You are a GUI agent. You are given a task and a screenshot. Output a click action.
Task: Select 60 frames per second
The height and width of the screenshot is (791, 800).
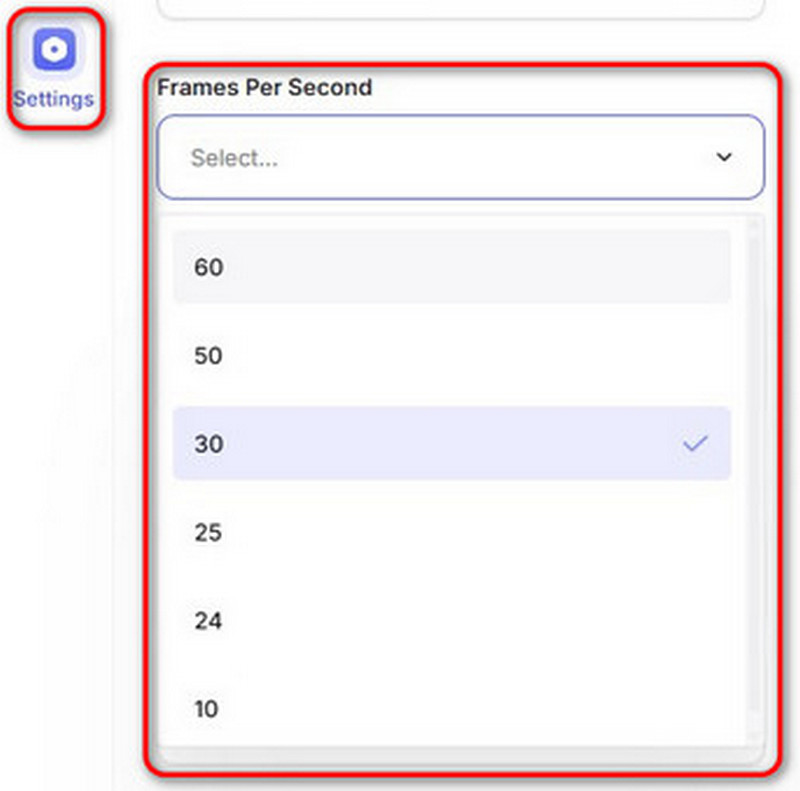pos(451,267)
